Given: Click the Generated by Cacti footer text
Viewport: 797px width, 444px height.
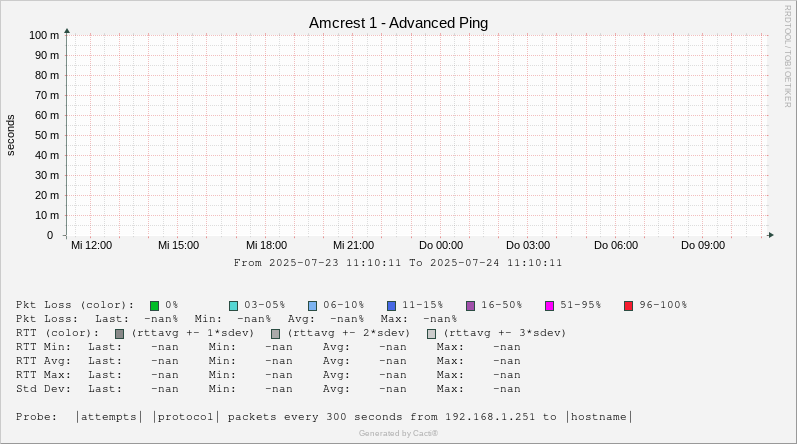Looking at the screenshot, I should coord(398,433).
